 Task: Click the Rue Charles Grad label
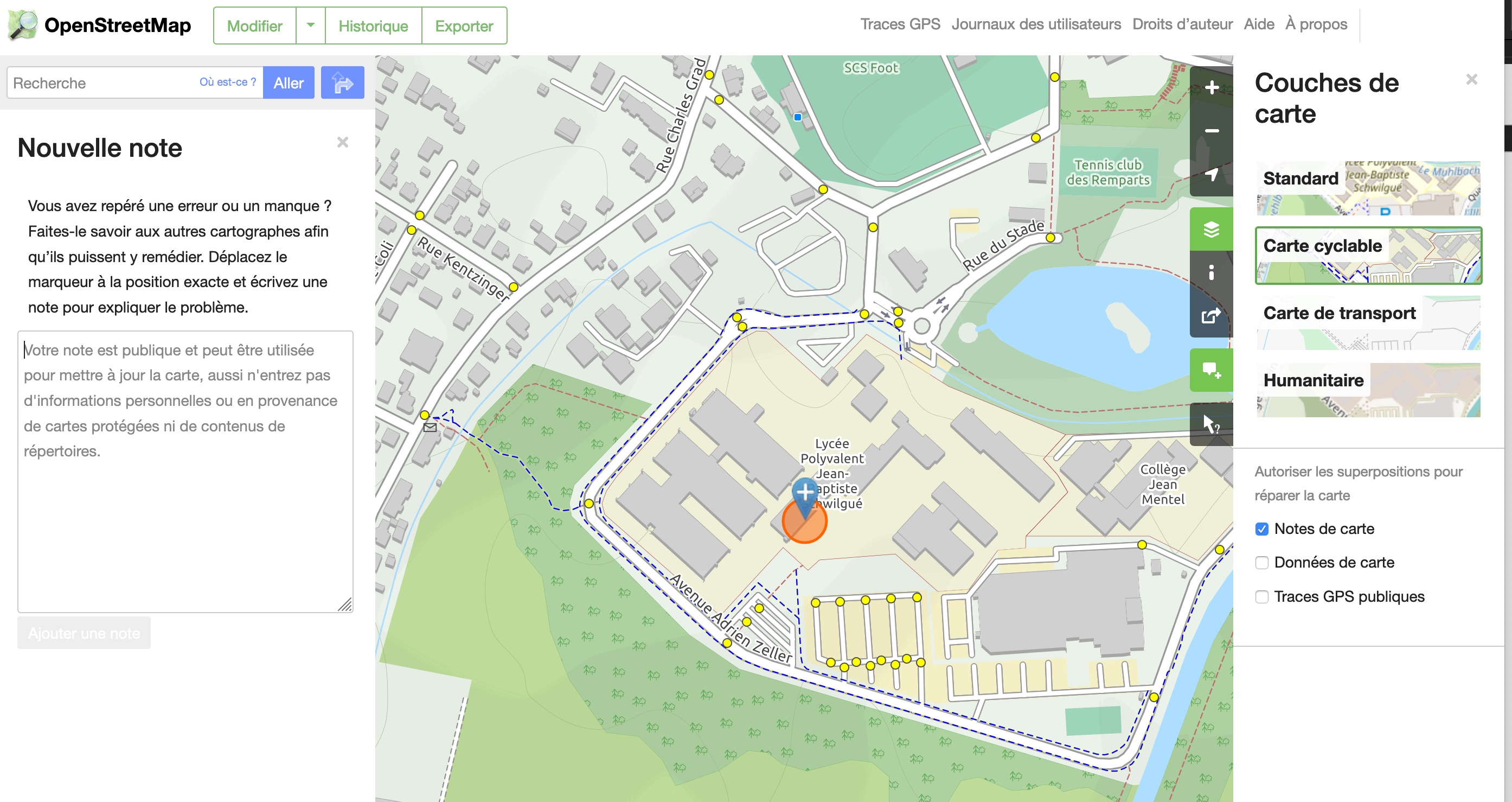(682, 116)
